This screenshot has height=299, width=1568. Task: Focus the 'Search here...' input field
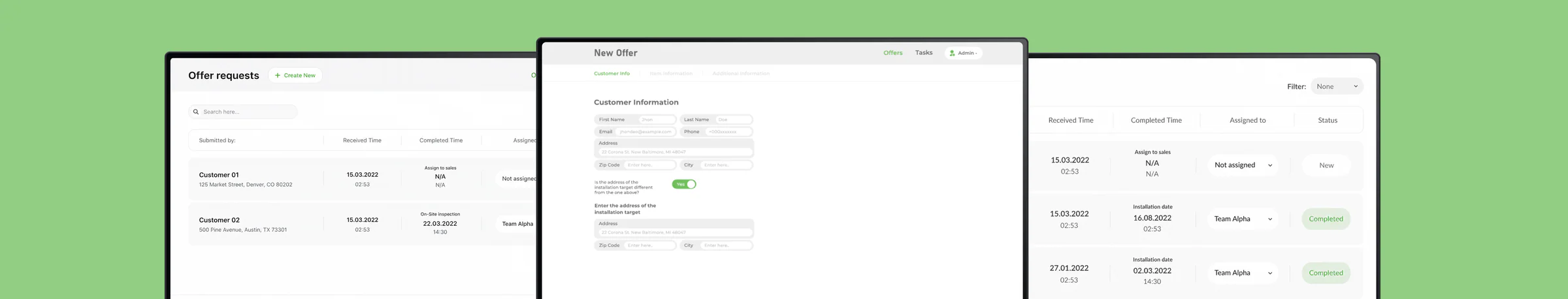pyautogui.click(x=243, y=112)
